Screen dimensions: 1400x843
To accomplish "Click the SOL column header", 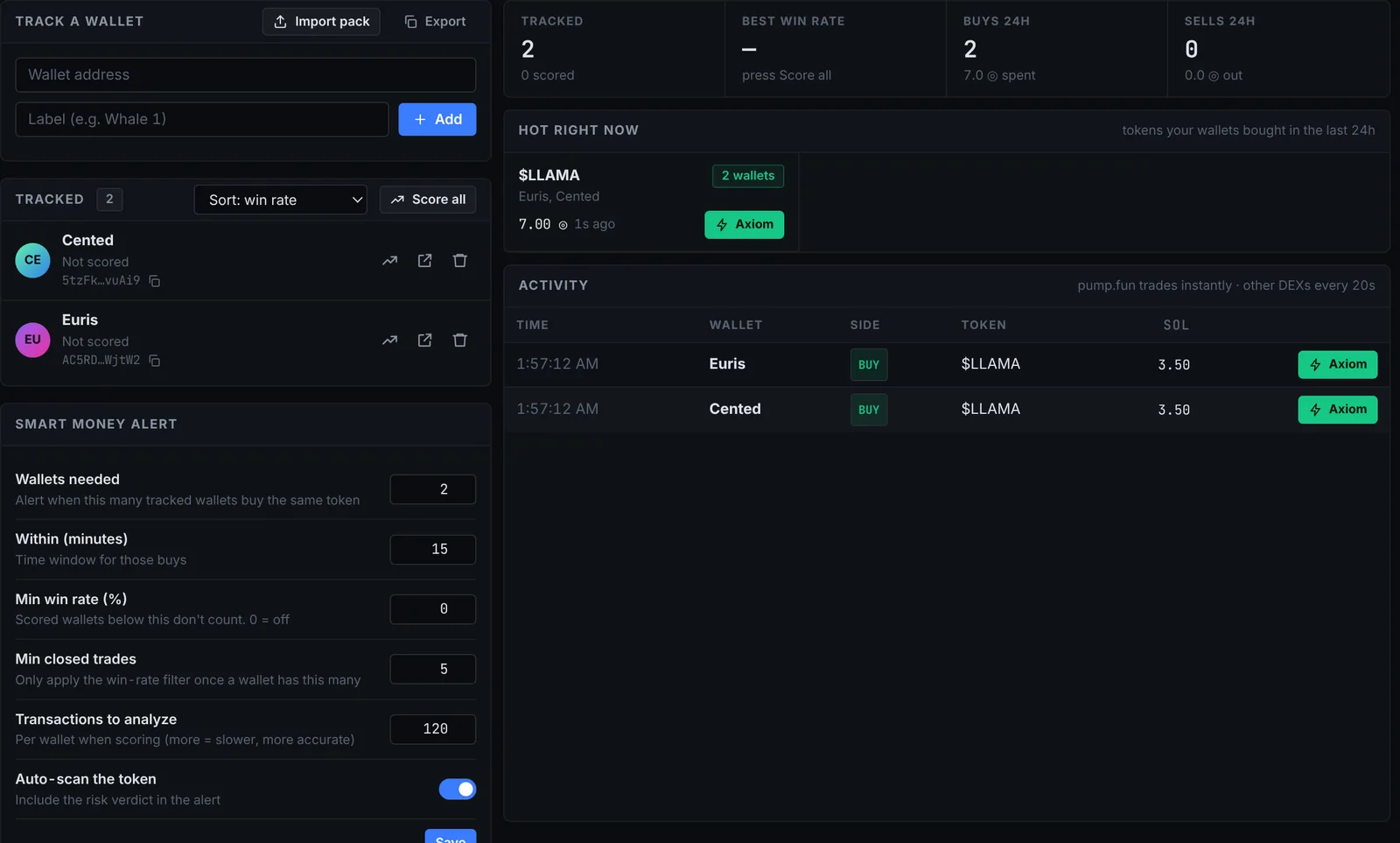I will [x=1176, y=325].
